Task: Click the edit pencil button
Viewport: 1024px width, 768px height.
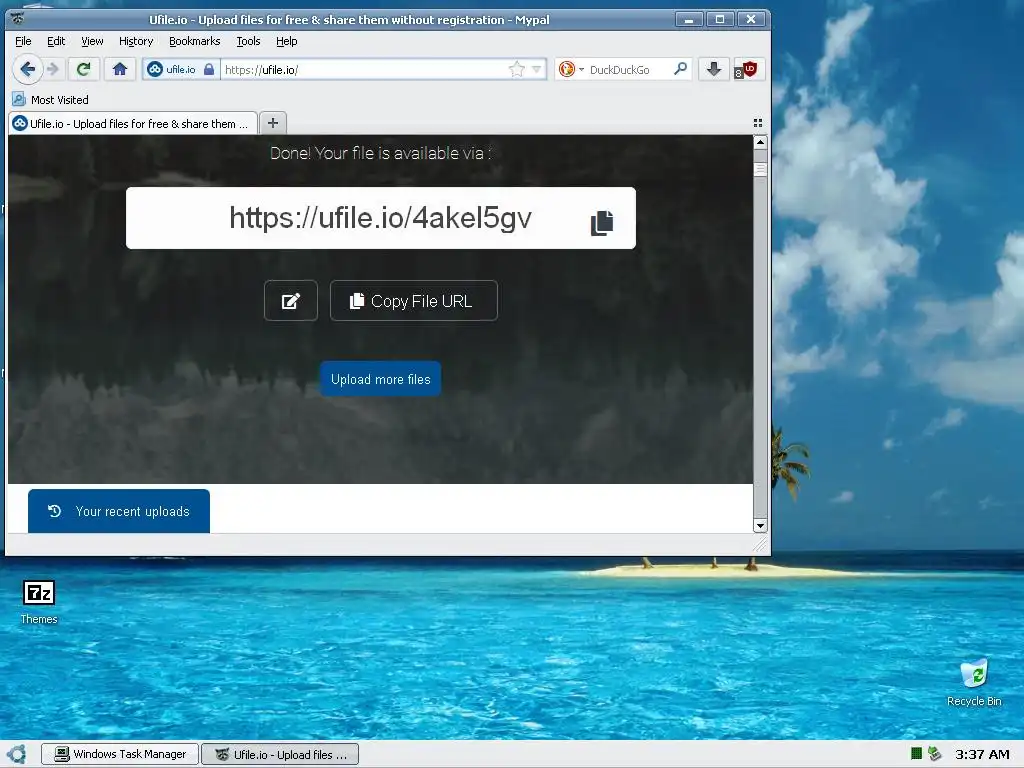Action: tap(291, 300)
